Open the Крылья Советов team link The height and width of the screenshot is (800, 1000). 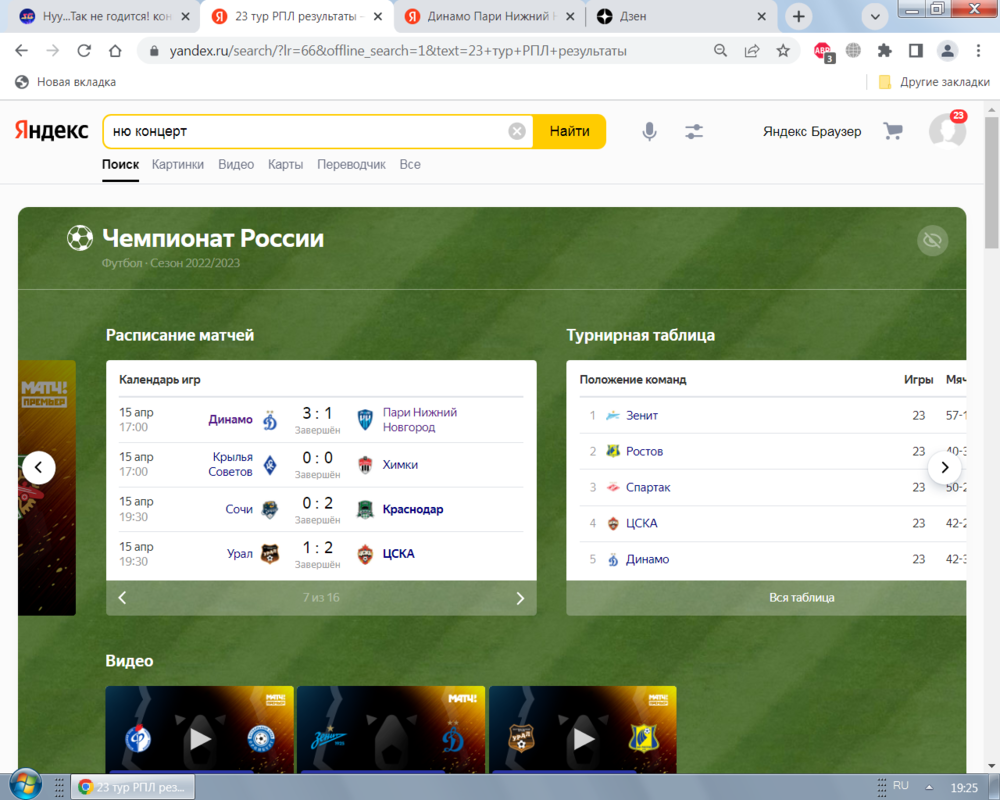point(230,464)
